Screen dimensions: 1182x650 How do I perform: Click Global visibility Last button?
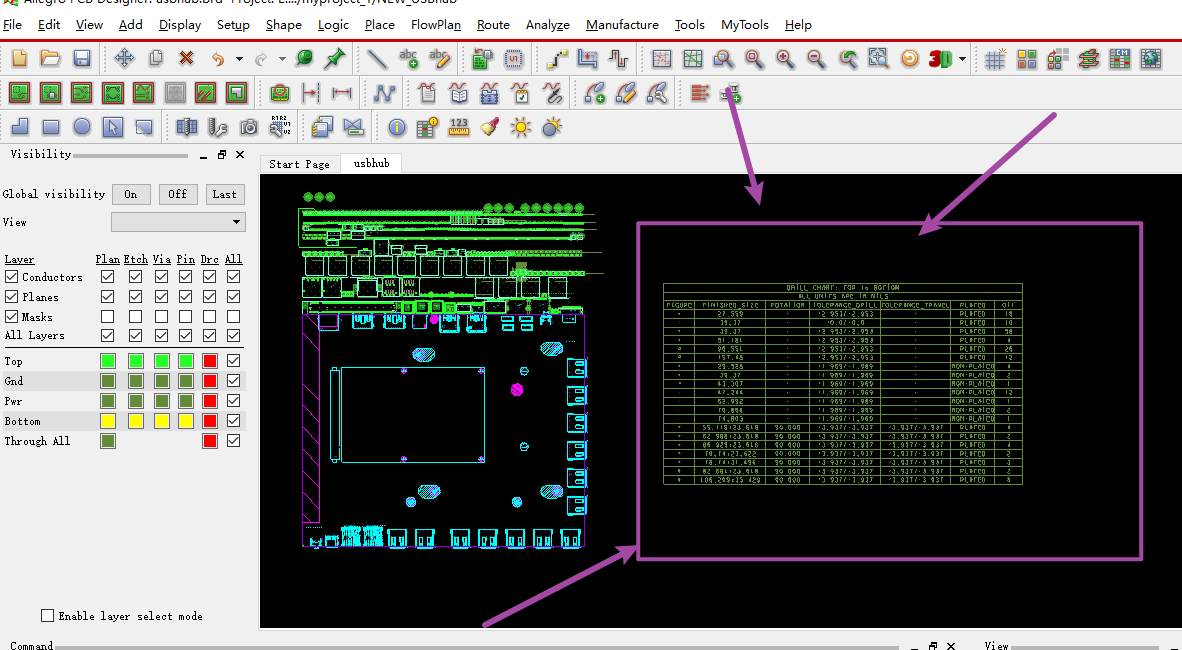pos(225,194)
